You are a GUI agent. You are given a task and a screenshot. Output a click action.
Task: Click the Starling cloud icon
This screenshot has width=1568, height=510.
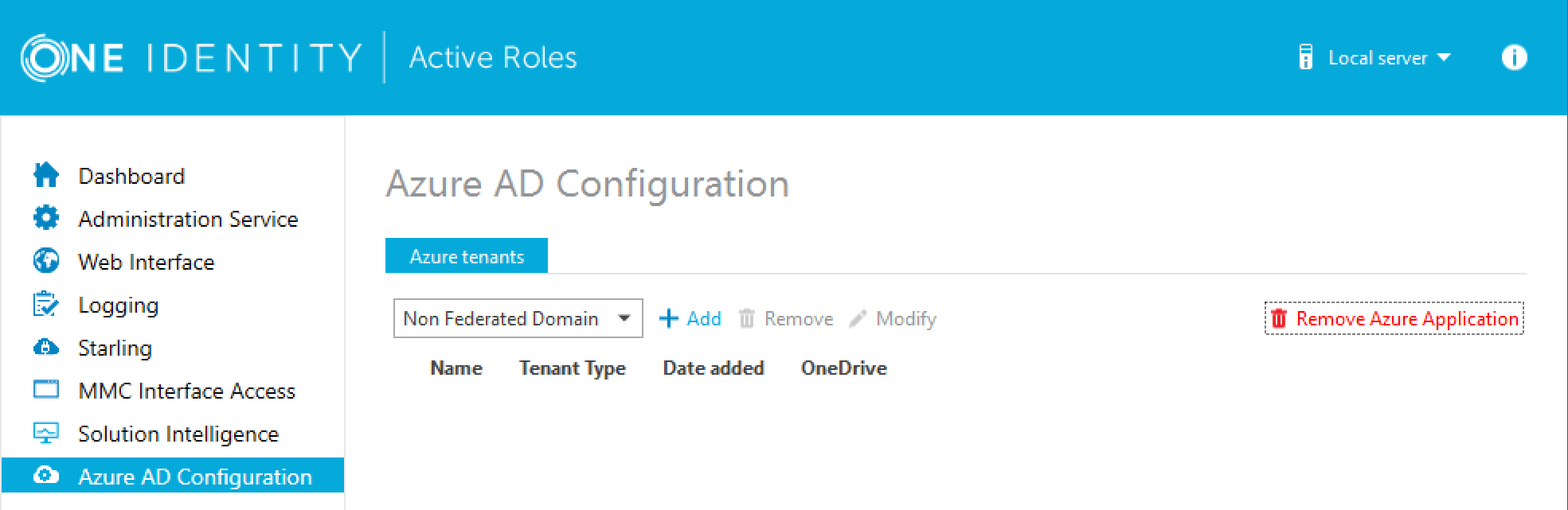coord(46,347)
